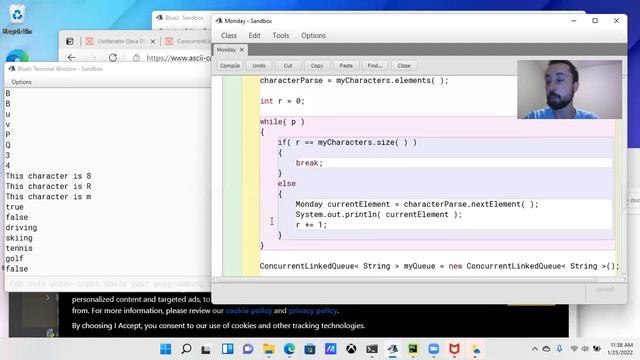Open the Class menu in the Monday editor

point(229,36)
